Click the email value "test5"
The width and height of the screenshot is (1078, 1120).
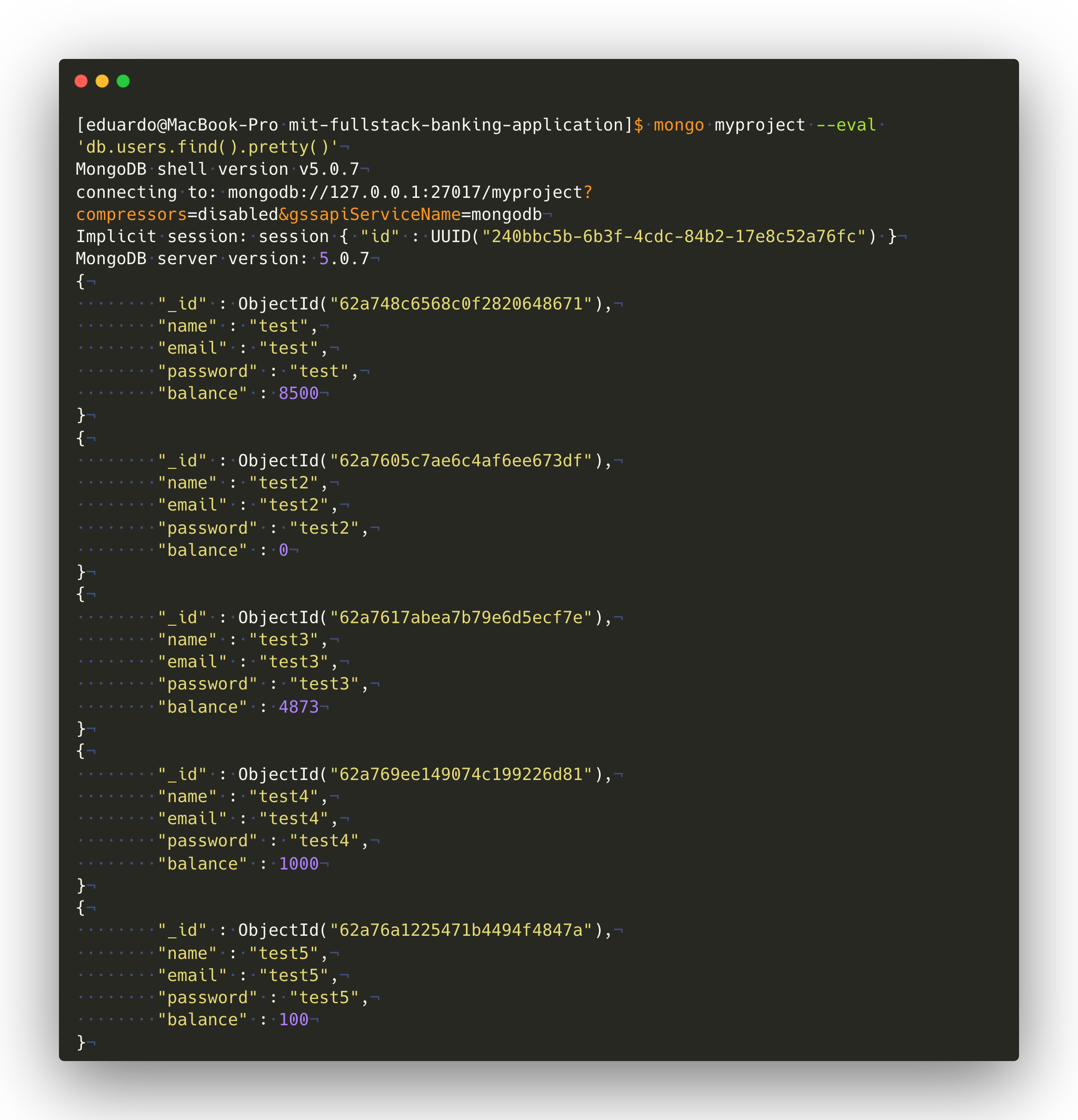click(294, 975)
